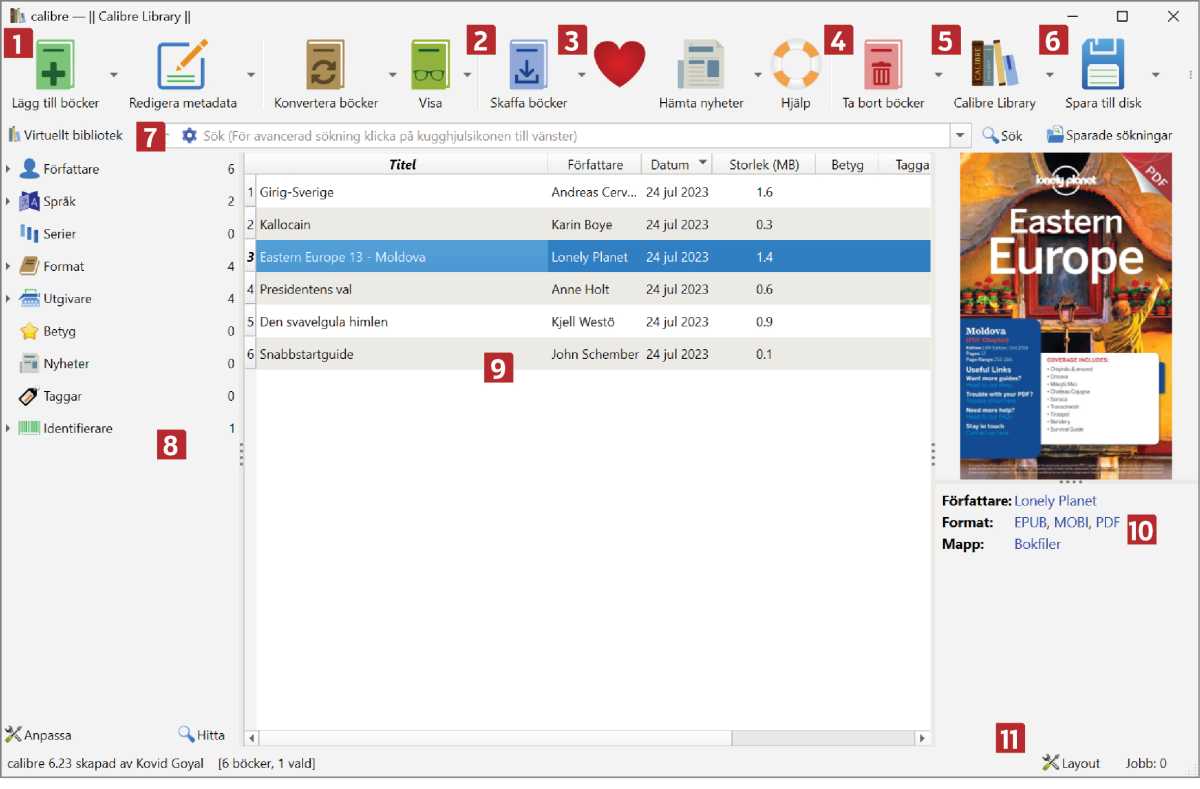This screenshot has height=789, width=1200.
Task: Open Skaffa böcker store icon
Action: (x=528, y=67)
